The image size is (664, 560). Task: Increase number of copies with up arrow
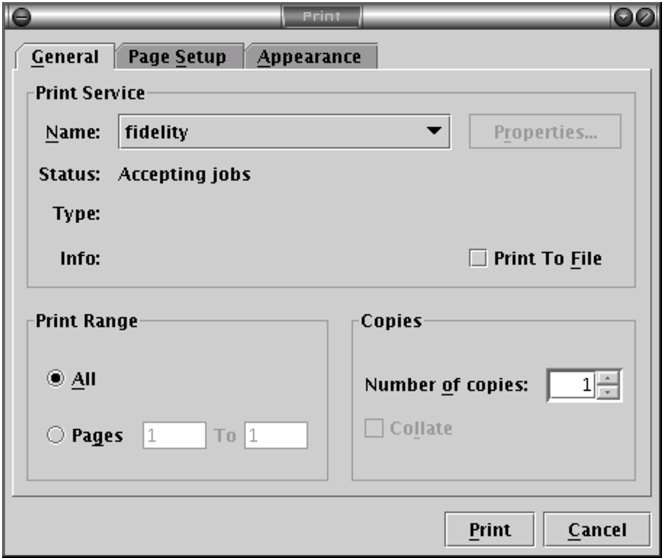[x=609, y=378]
